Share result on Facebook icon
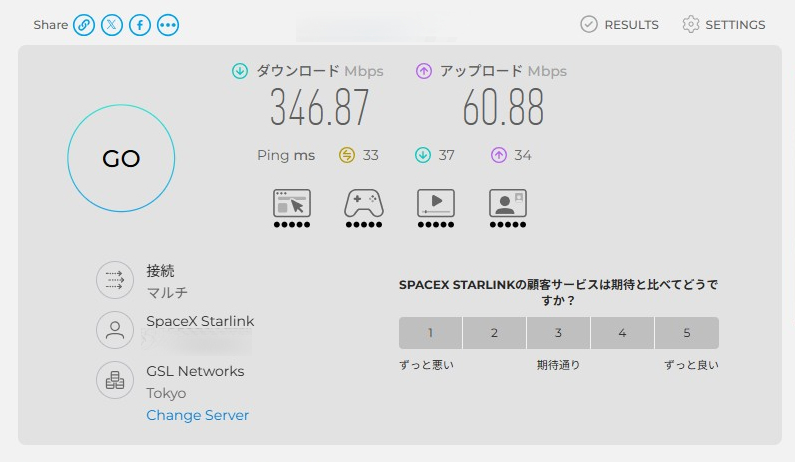Screen dimensions: 795x462 (139, 25)
